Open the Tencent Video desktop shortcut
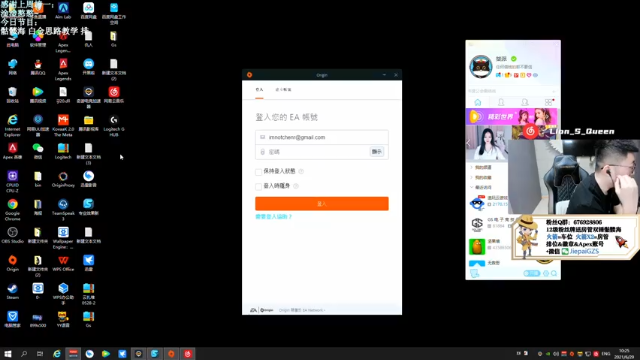The image size is (640, 360). [x=38, y=95]
